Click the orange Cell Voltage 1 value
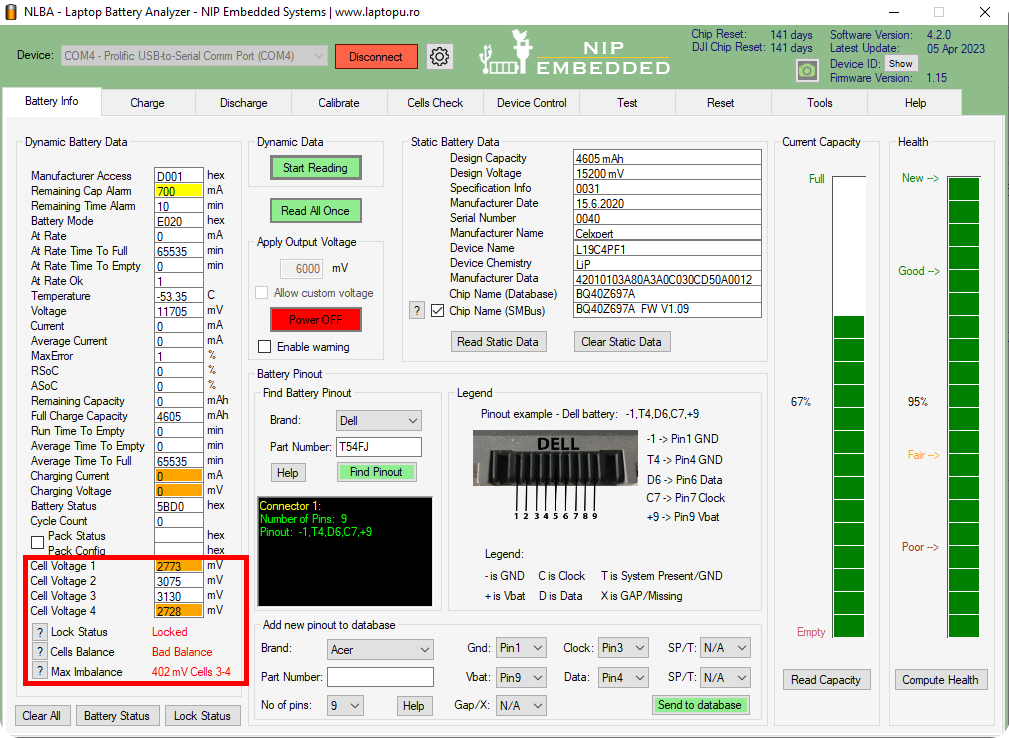The image size is (1009, 738). (179, 566)
